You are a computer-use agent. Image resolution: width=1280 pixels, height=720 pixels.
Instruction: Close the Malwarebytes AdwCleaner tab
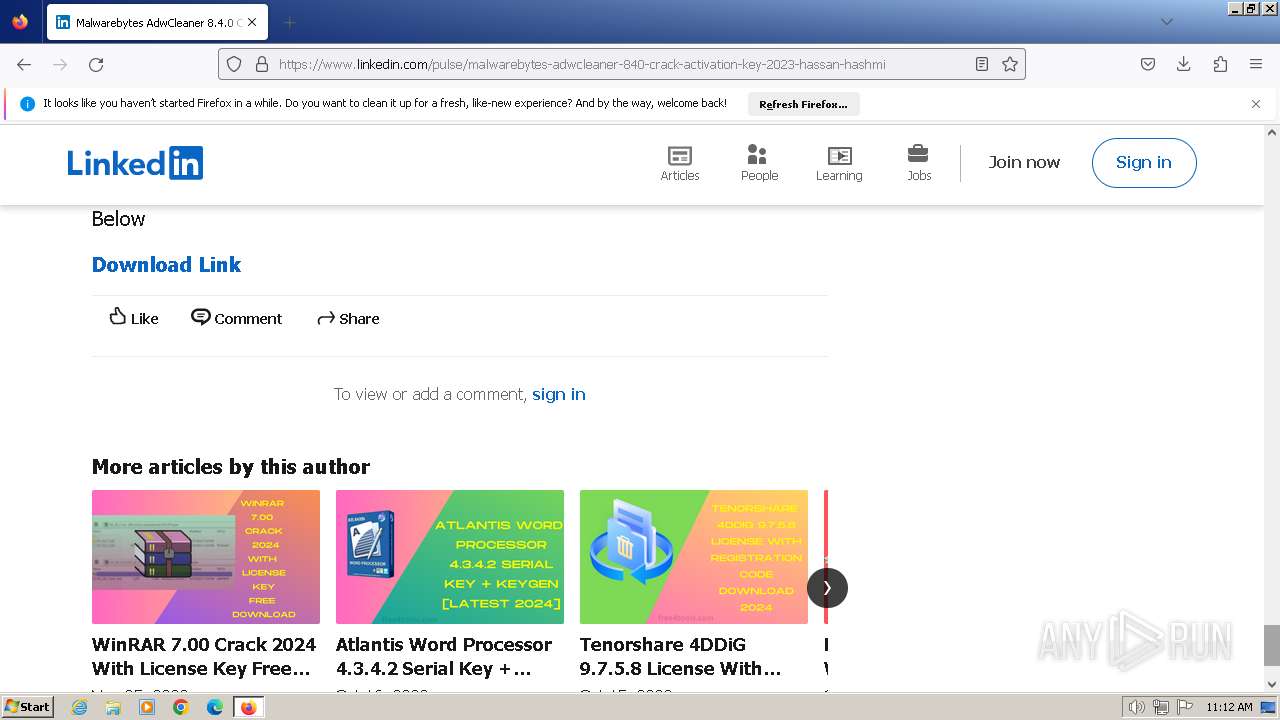pyautogui.click(x=252, y=22)
